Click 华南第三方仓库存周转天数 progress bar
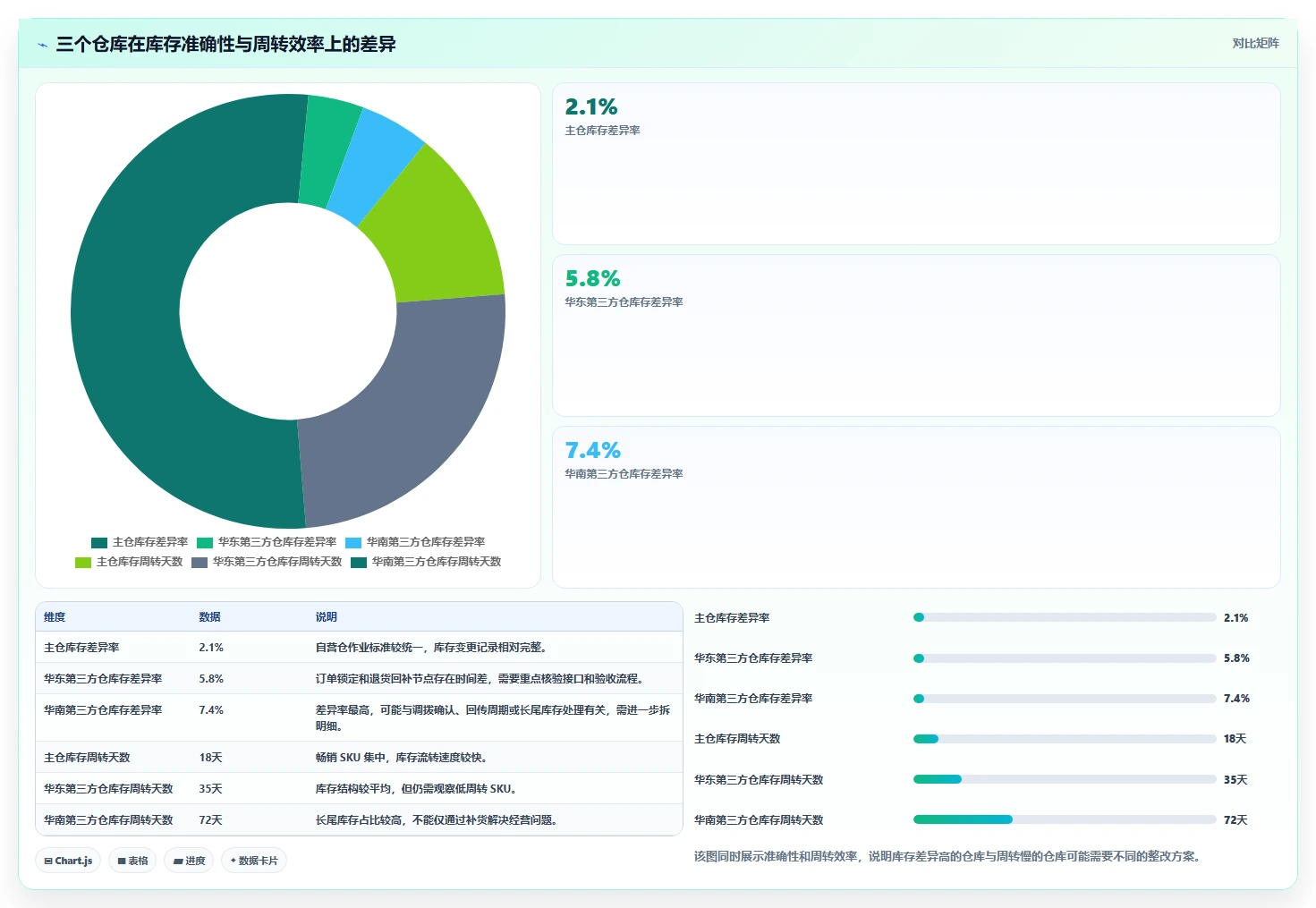This screenshot has width=1316, height=908. point(1065,819)
